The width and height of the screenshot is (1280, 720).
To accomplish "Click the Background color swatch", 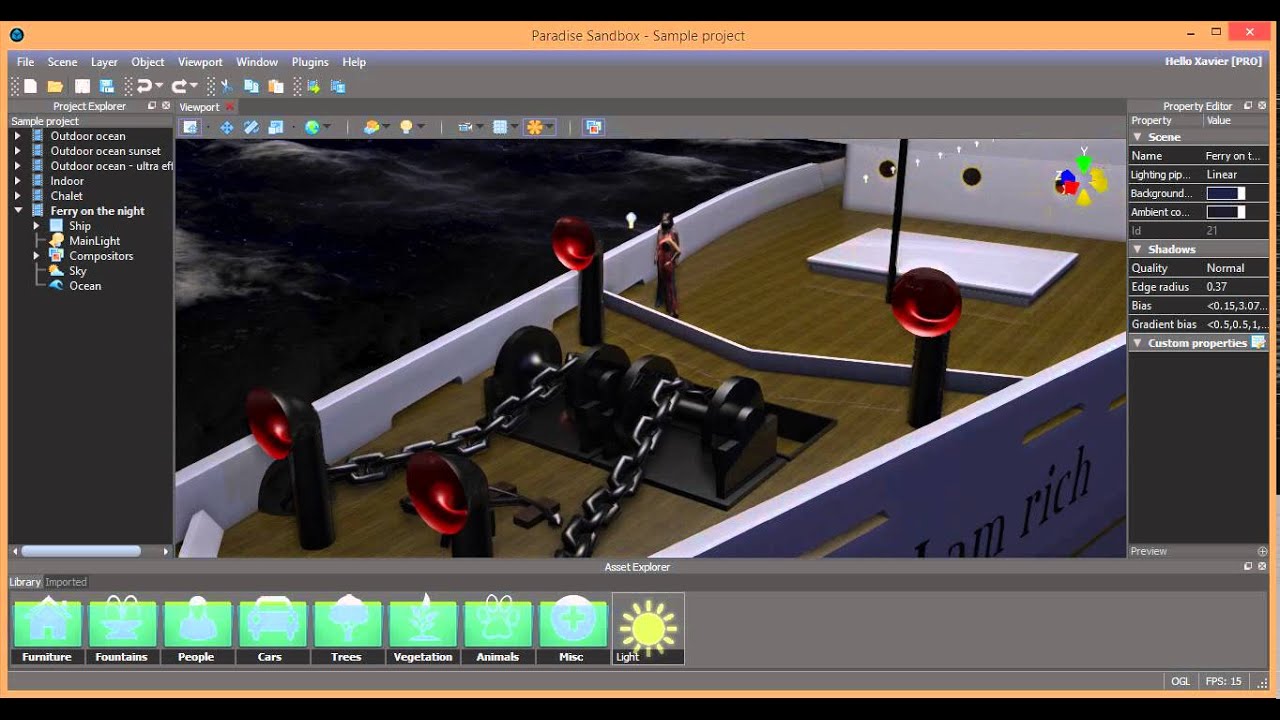I will [1226, 193].
